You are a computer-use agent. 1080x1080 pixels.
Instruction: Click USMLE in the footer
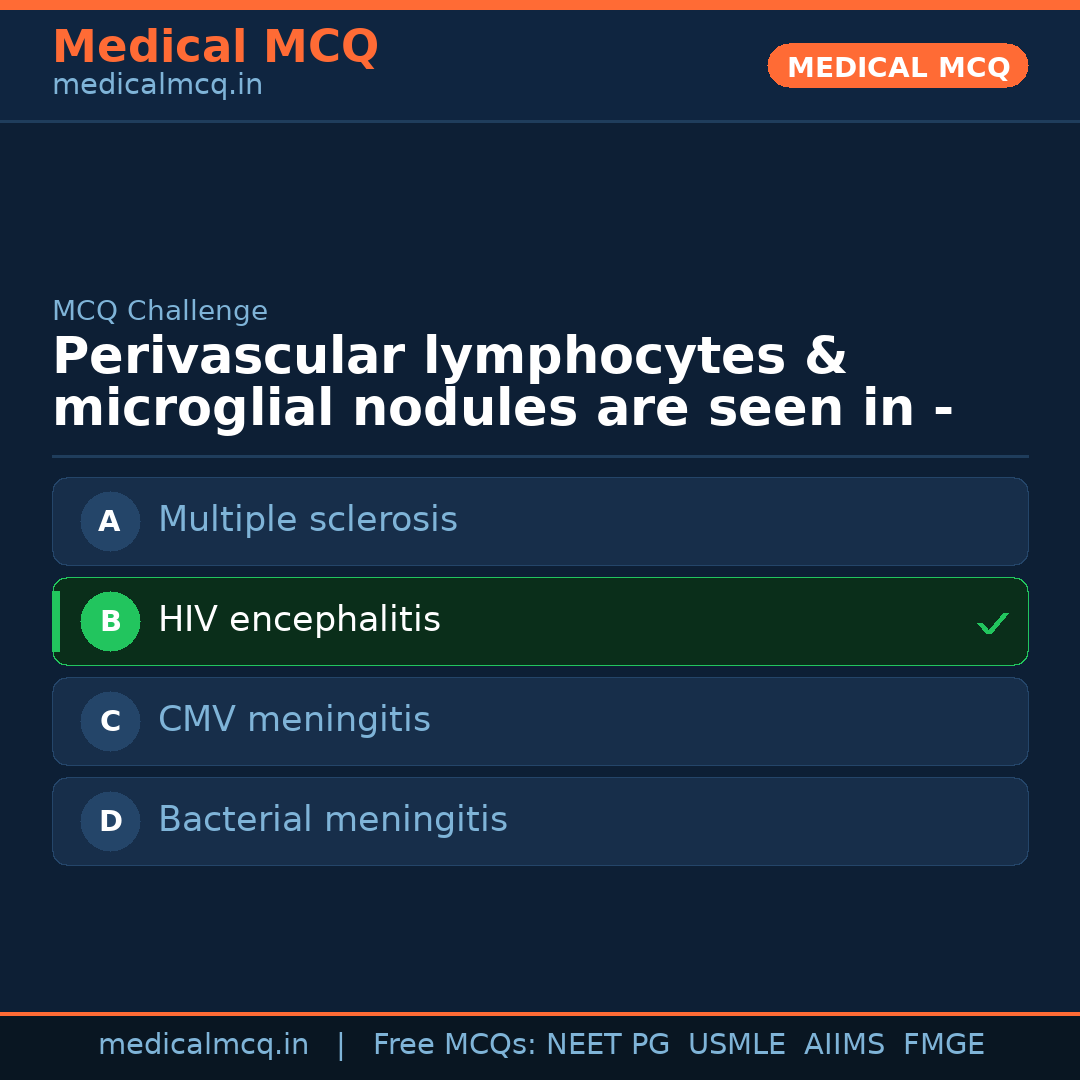pos(736,1045)
